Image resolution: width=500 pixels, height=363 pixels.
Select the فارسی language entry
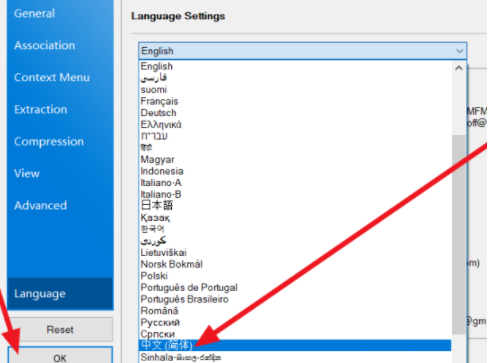tap(295, 78)
